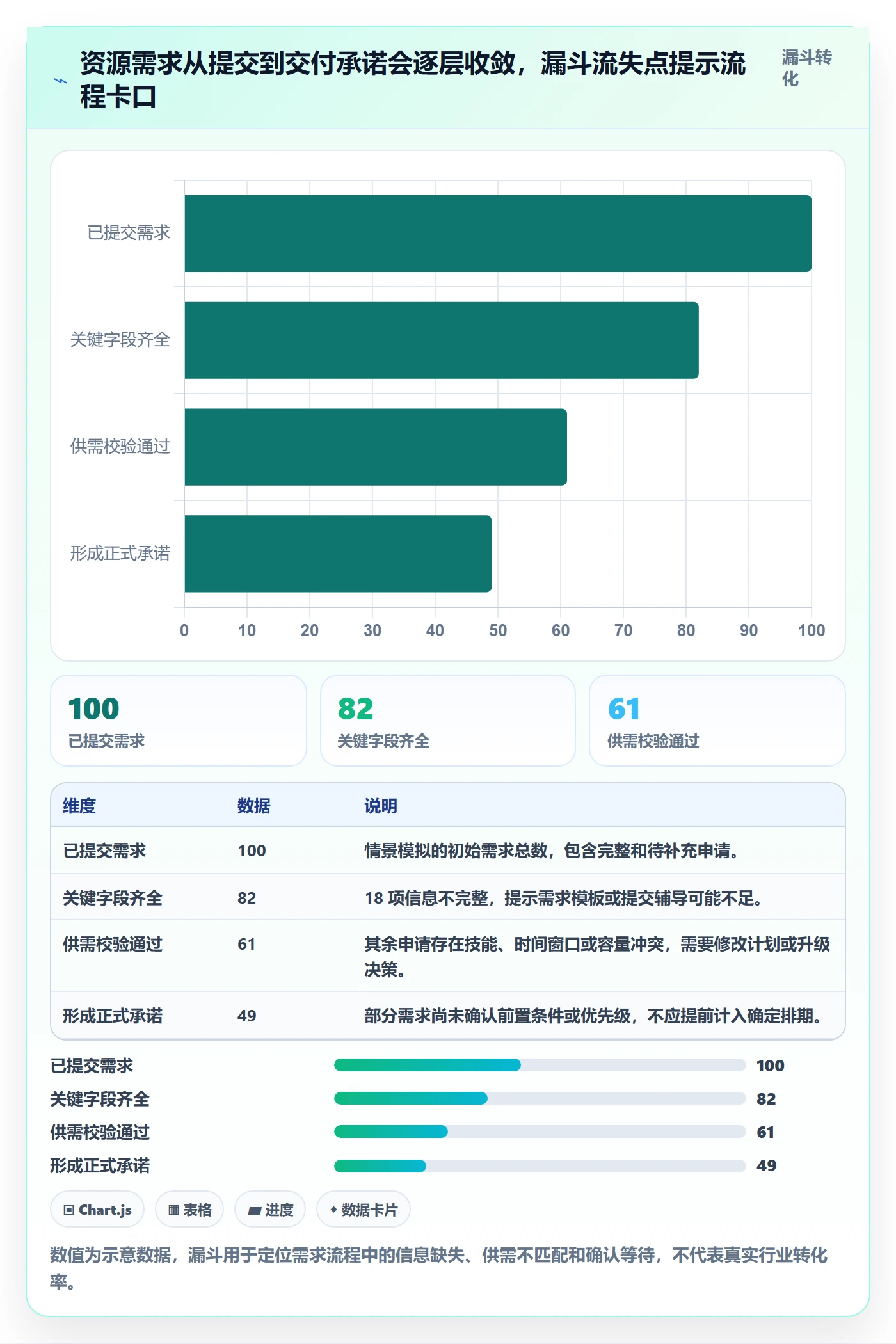Click the stat card showing 61

(717, 721)
